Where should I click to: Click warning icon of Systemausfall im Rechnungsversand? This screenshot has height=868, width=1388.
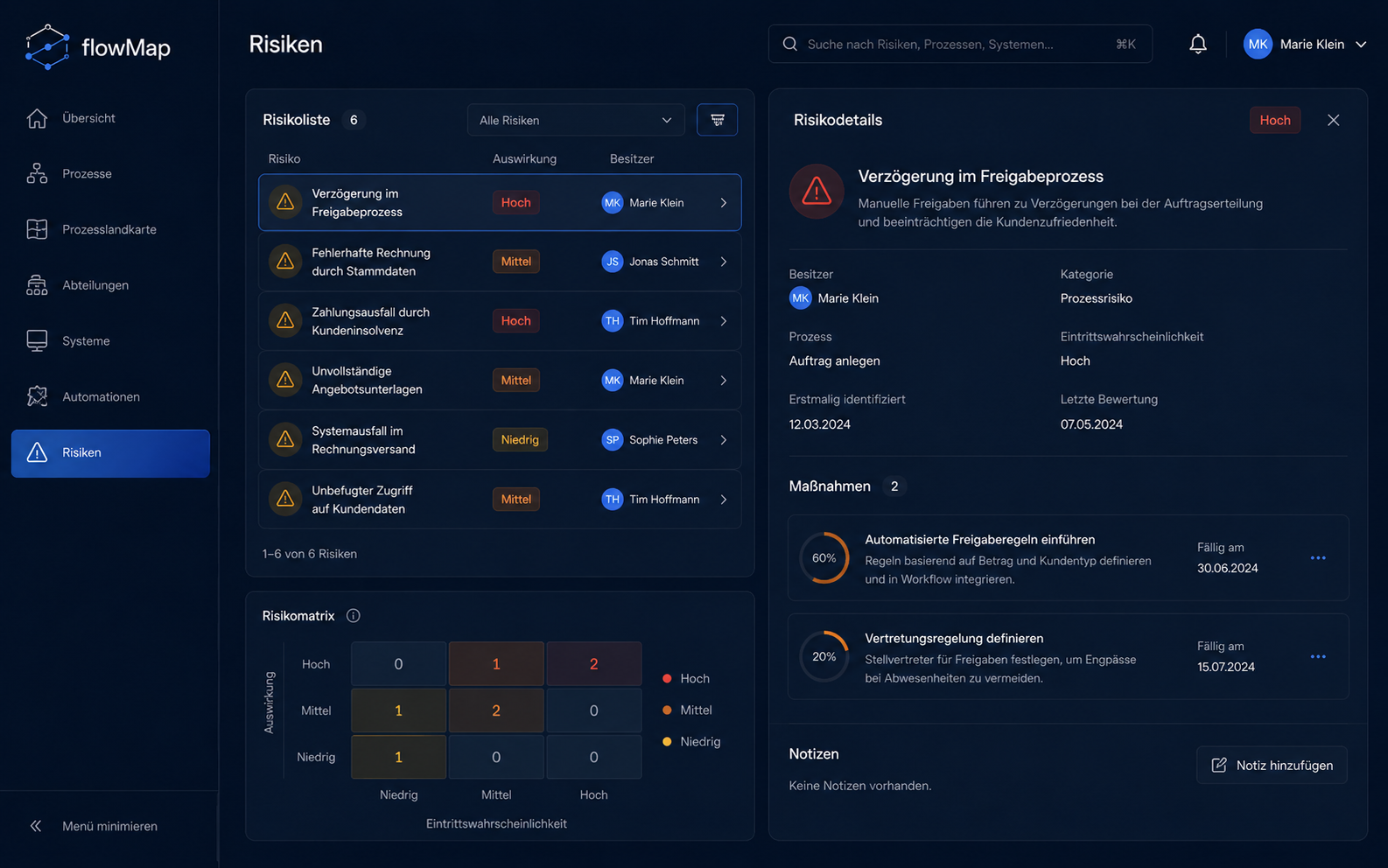285,440
